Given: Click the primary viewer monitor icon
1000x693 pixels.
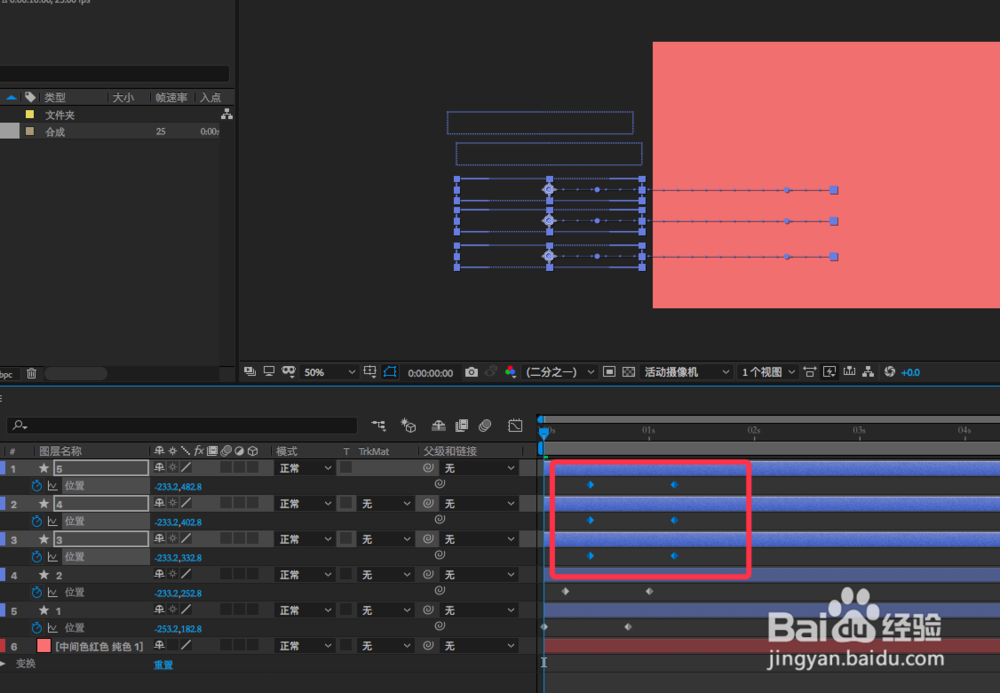Looking at the screenshot, I should pos(269,372).
